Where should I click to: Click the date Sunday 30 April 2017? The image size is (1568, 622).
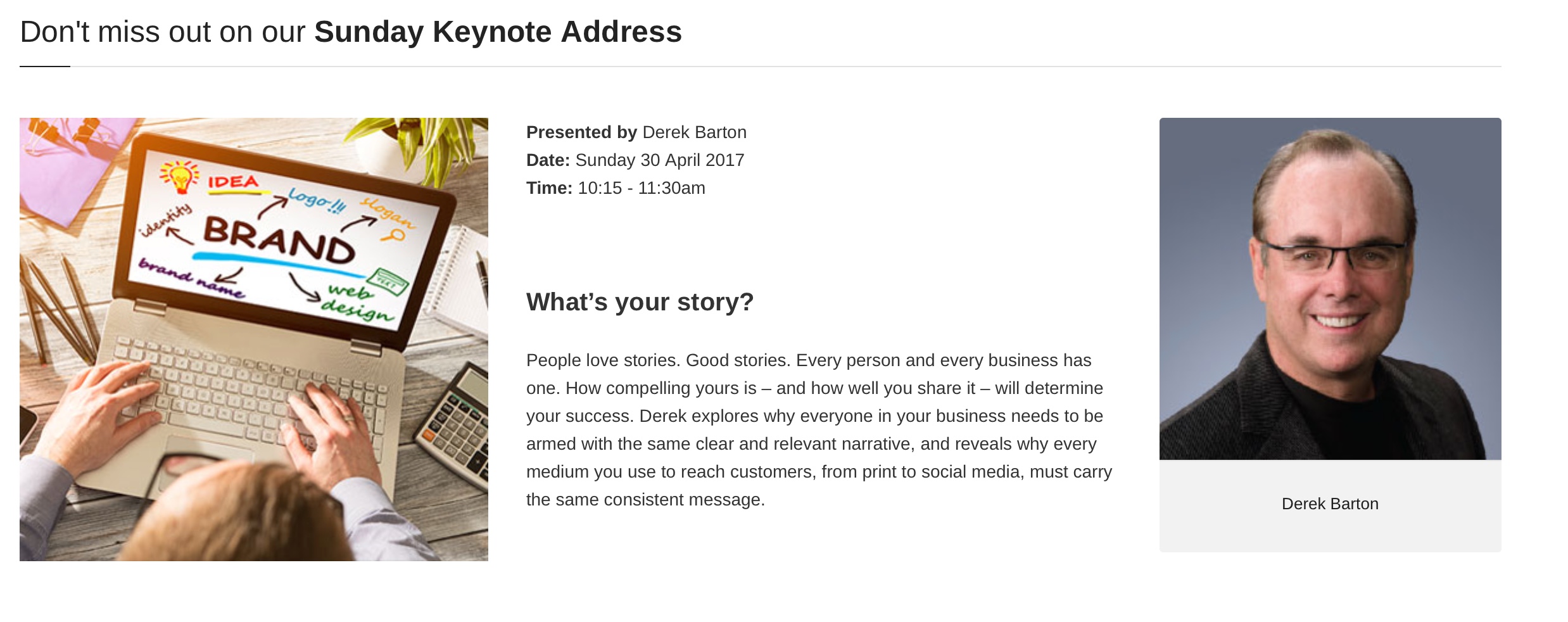tap(660, 160)
